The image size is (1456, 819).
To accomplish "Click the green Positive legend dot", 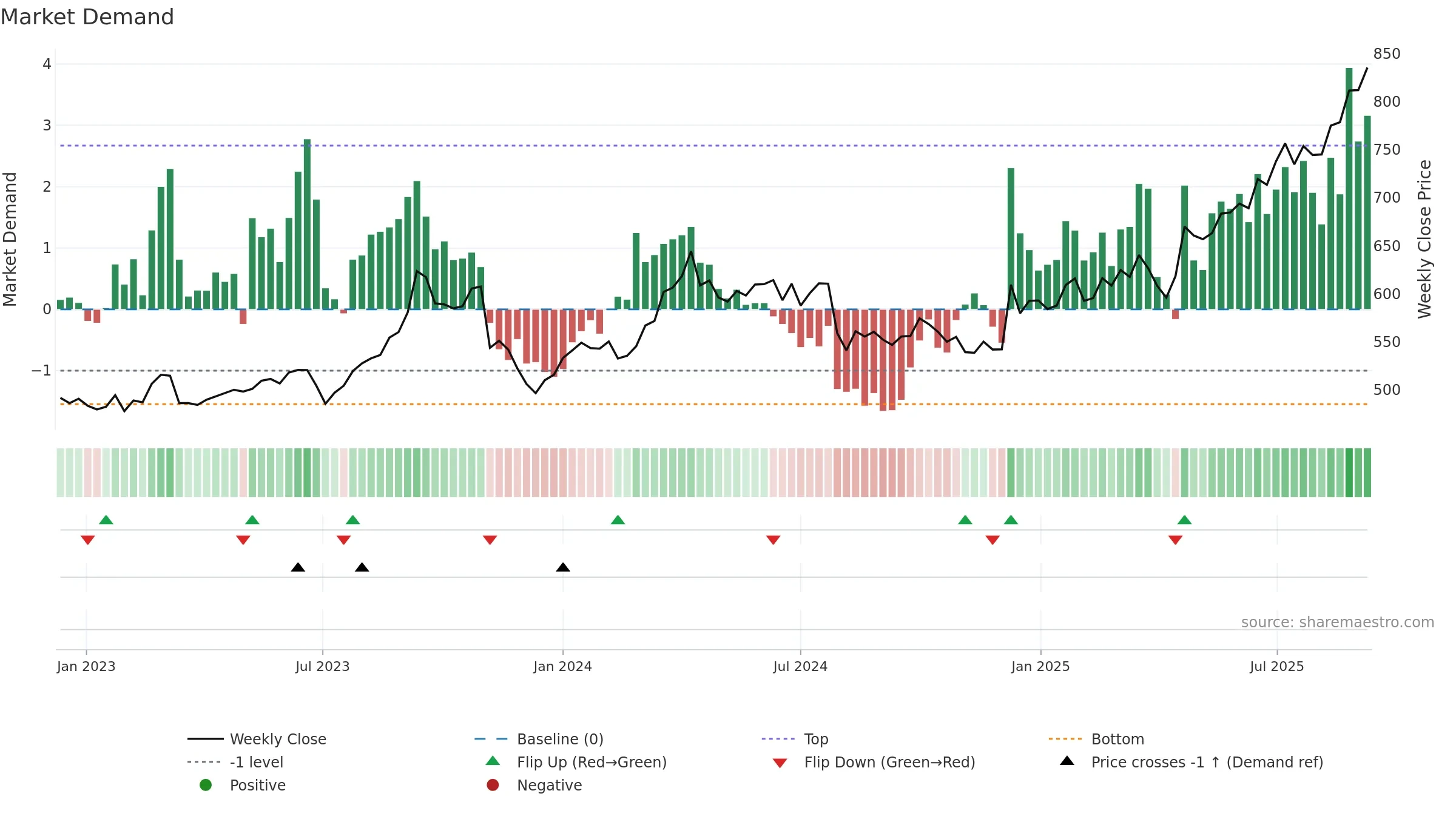I will pyautogui.click(x=206, y=785).
